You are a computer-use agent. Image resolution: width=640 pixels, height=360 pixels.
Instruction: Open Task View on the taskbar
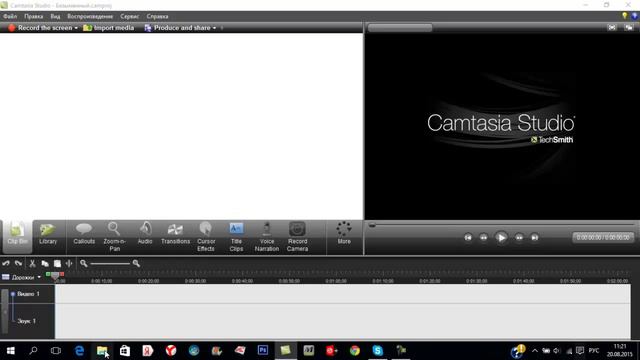click(56, 351)
